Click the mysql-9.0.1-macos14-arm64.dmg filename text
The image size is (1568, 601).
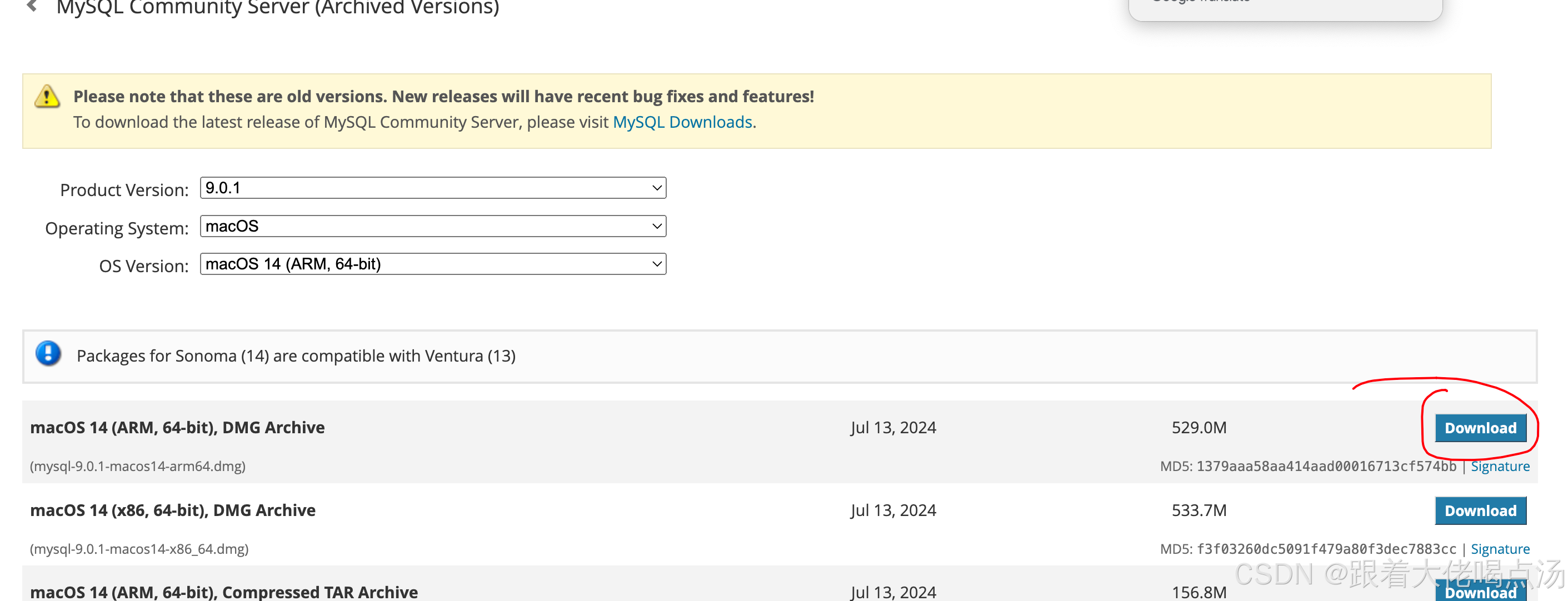click(138, 467)
